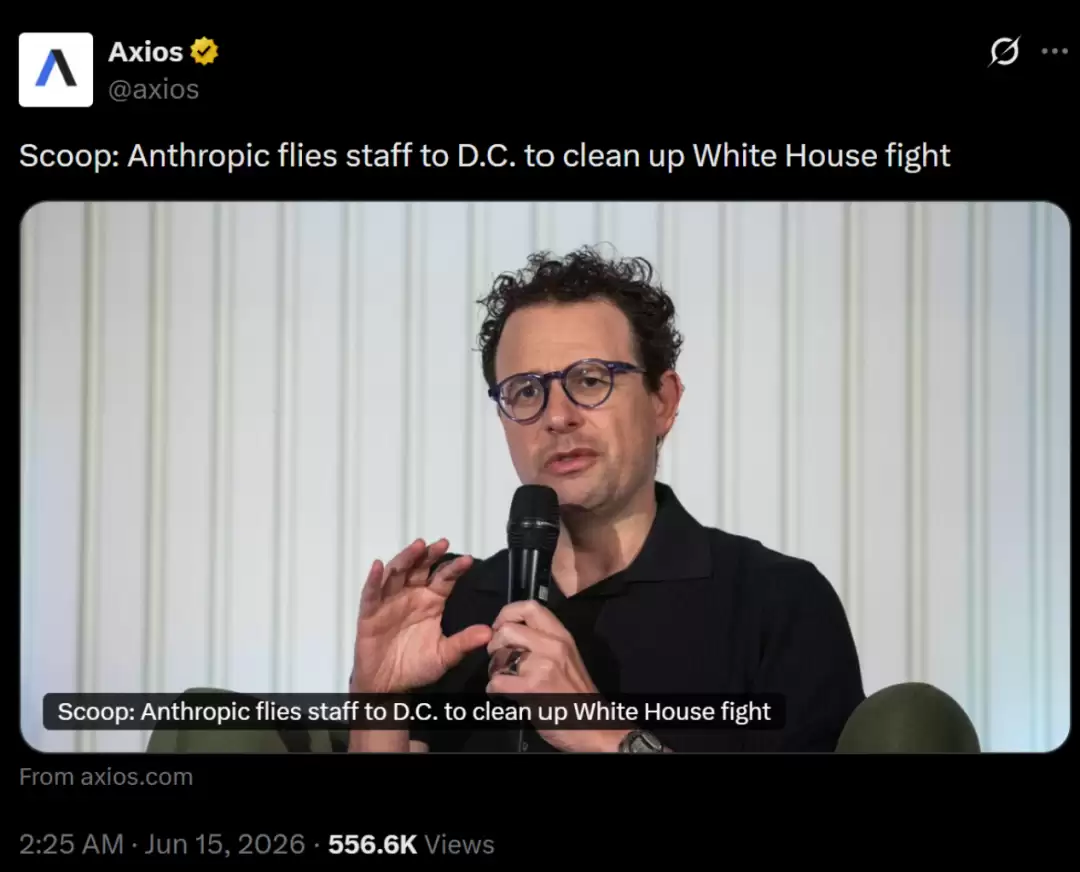The height and width of the screenshot is (872, 1080).
Task: Click the 'Views' label
Action: 459,844
